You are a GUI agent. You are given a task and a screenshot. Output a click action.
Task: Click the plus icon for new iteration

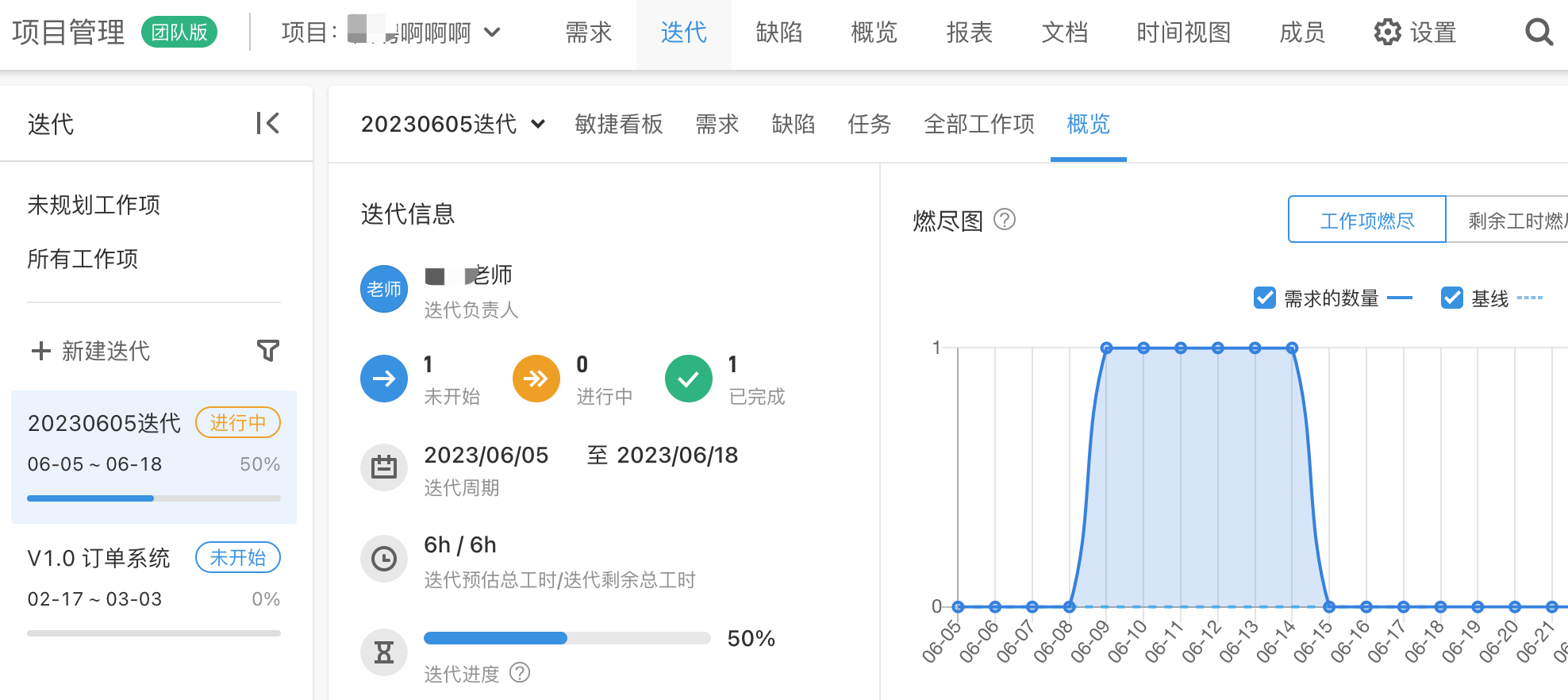pyautogui.click(x=40, y=351)
